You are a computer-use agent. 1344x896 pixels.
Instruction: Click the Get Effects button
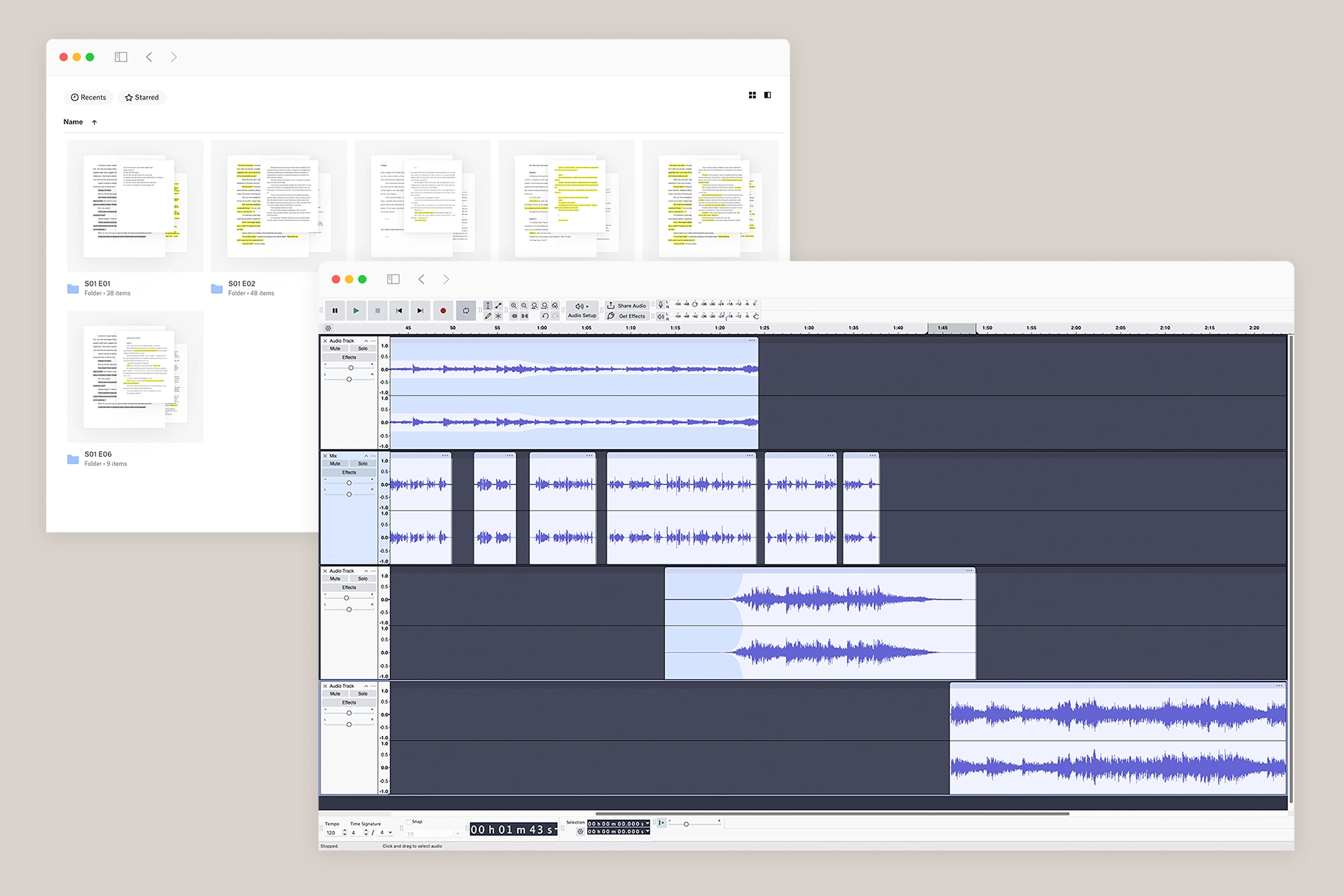tap(627, 316)
